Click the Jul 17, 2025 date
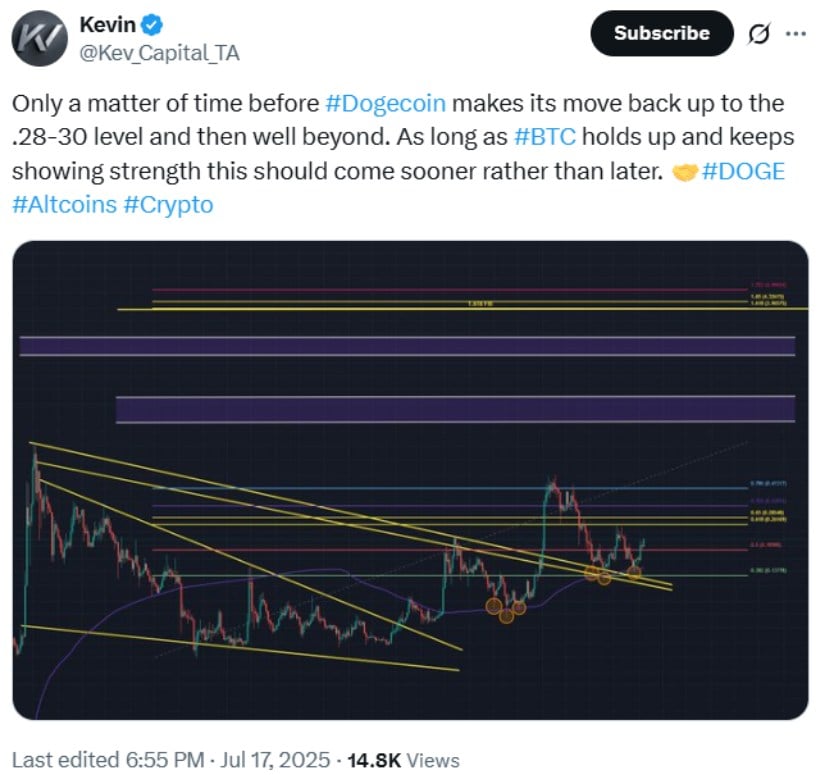Image resolution: width=825 pixels, height=775 pixels. (x=275, y=760)
